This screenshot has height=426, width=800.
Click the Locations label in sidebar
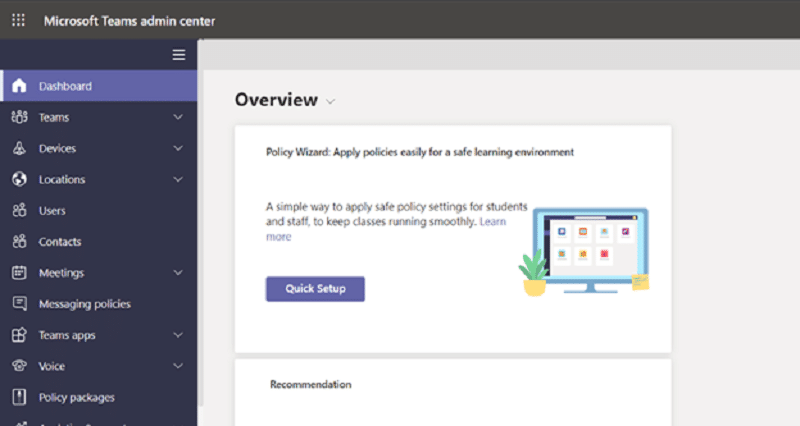[x=62, y=180]
